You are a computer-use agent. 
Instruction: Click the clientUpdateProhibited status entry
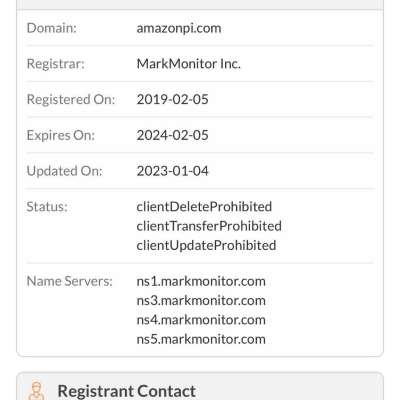[206, 245]
